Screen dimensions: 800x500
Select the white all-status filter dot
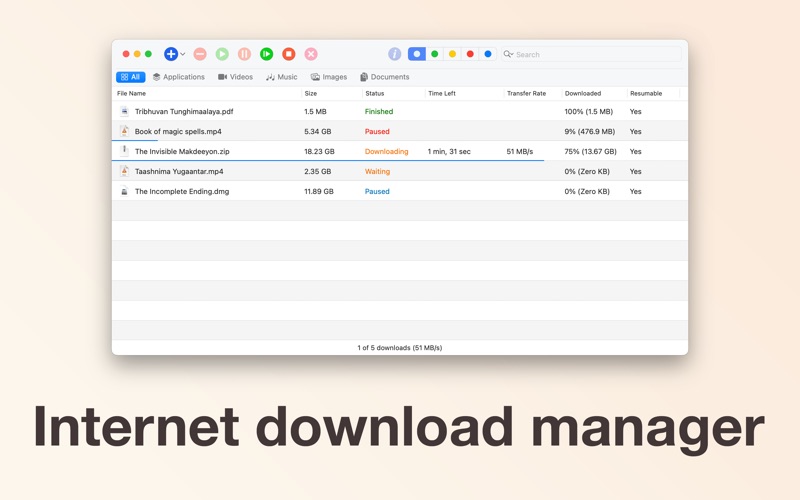(x=417, y=54)
